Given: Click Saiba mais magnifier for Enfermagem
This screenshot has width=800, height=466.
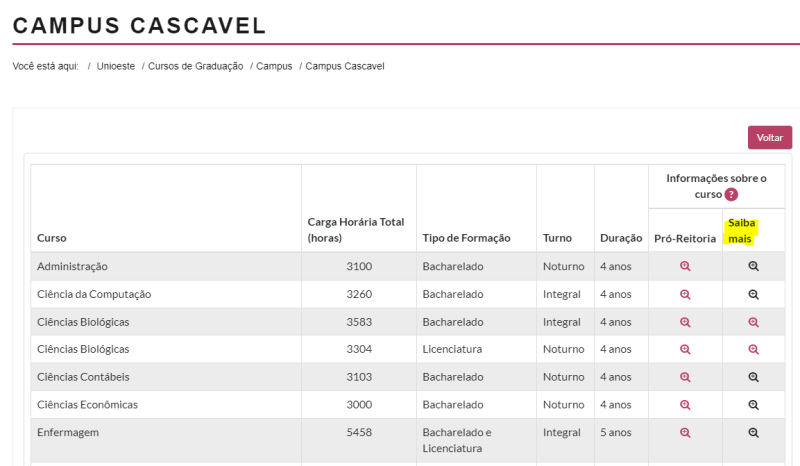Looking at the screenshot, I should (754, 433).
